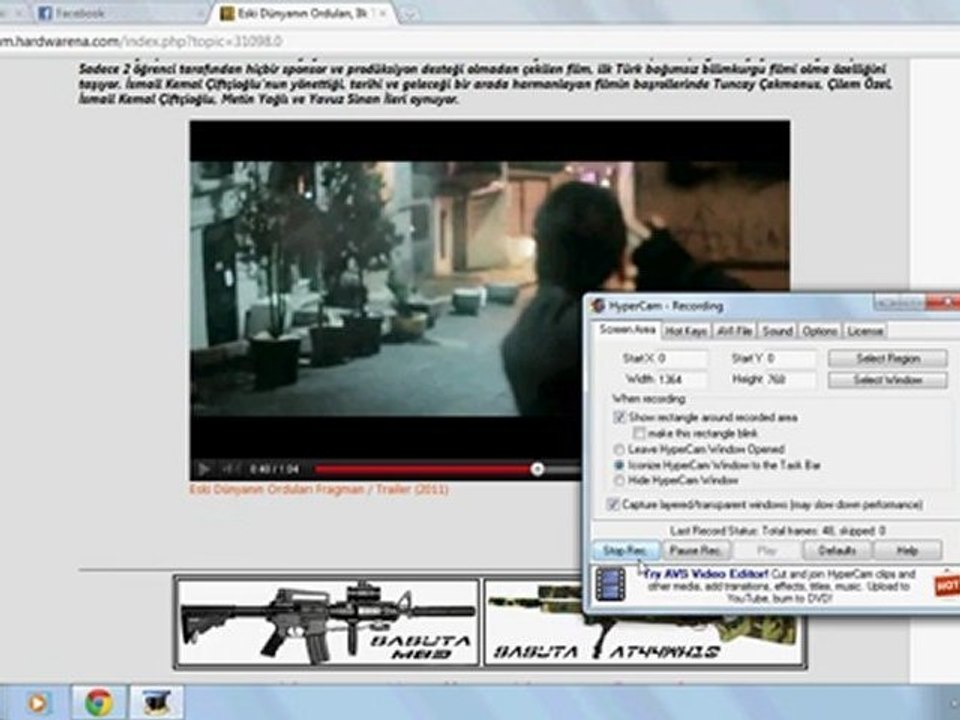
Task: Mute the video with the speaker icon
Action: pos(229,468)
